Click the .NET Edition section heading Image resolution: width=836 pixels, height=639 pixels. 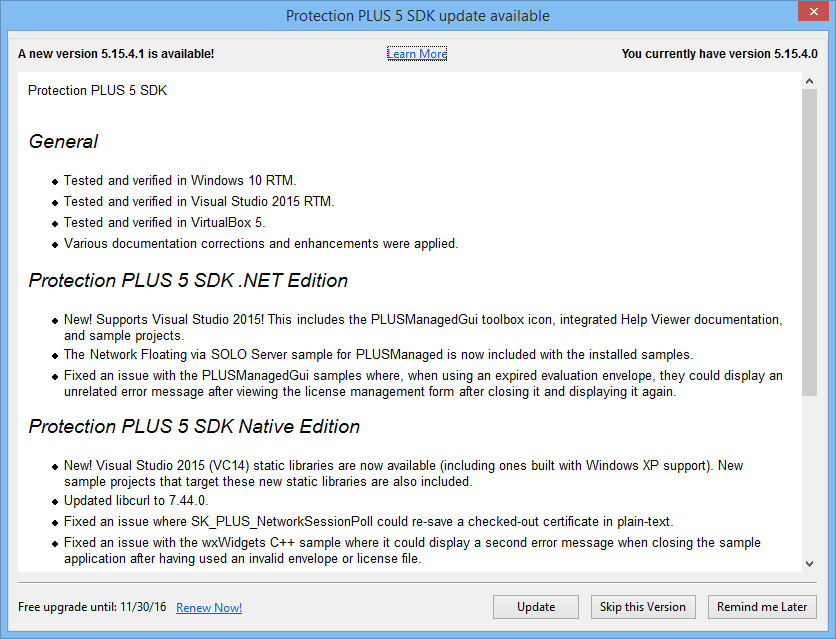(188, 281)
